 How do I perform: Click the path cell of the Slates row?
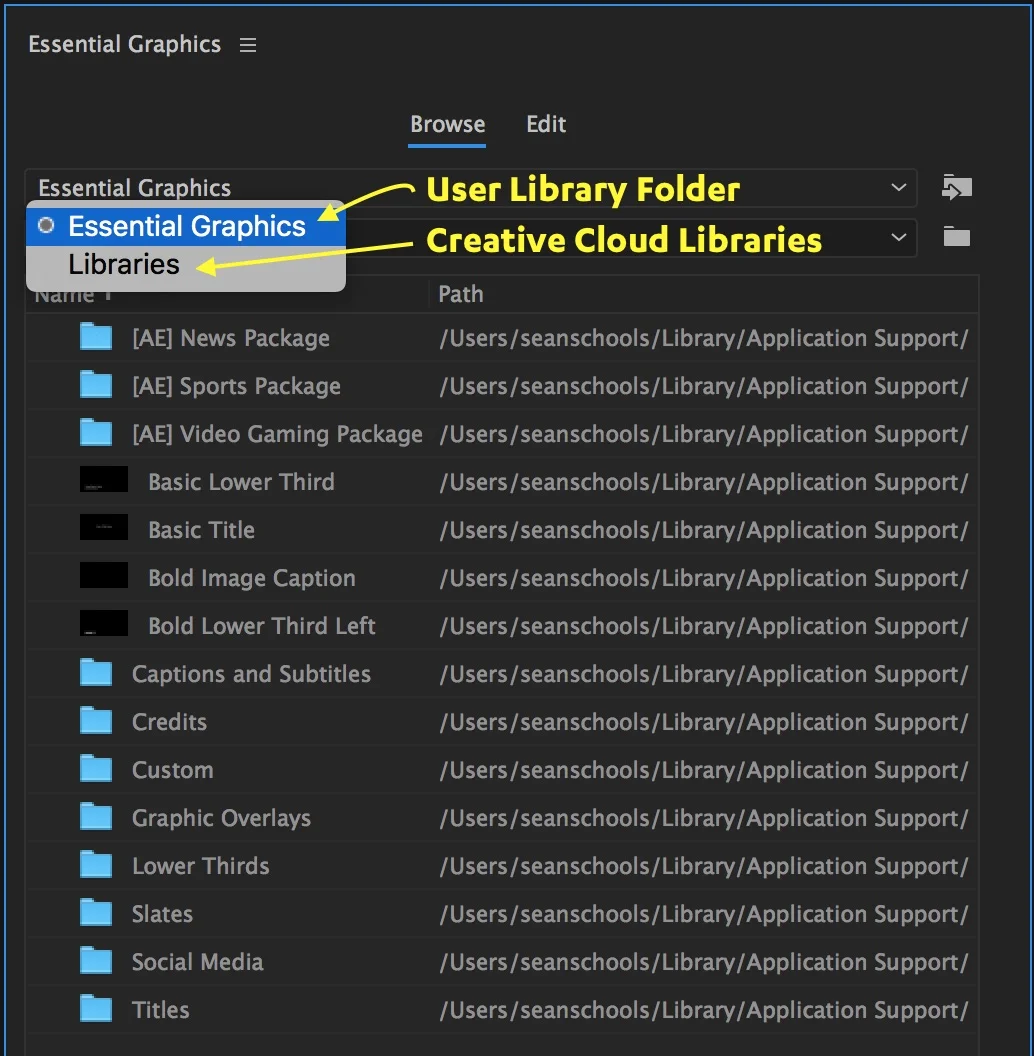pyautogui.click(x=703, y=914)
